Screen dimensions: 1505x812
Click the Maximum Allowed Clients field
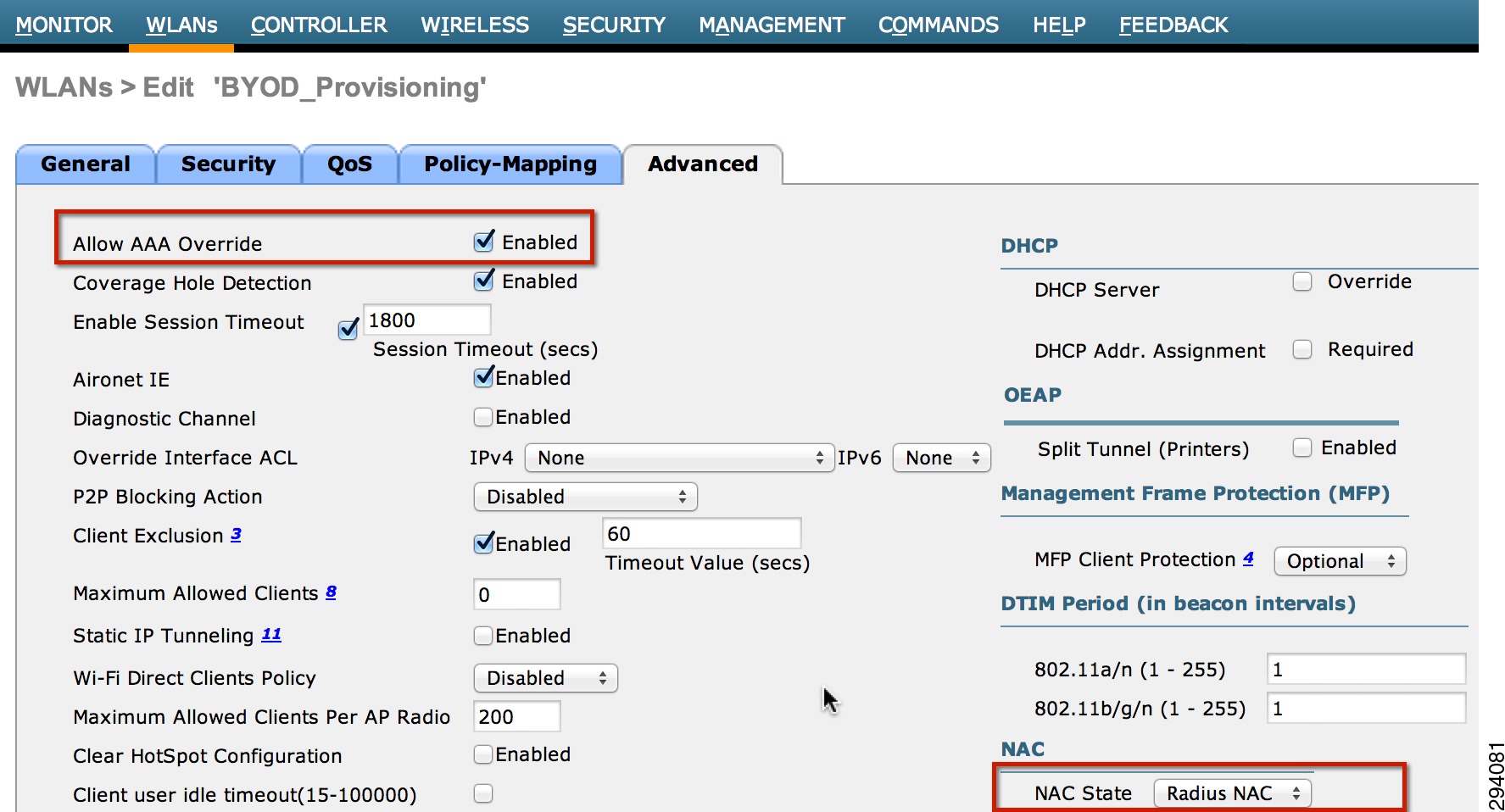pos(517,595)
